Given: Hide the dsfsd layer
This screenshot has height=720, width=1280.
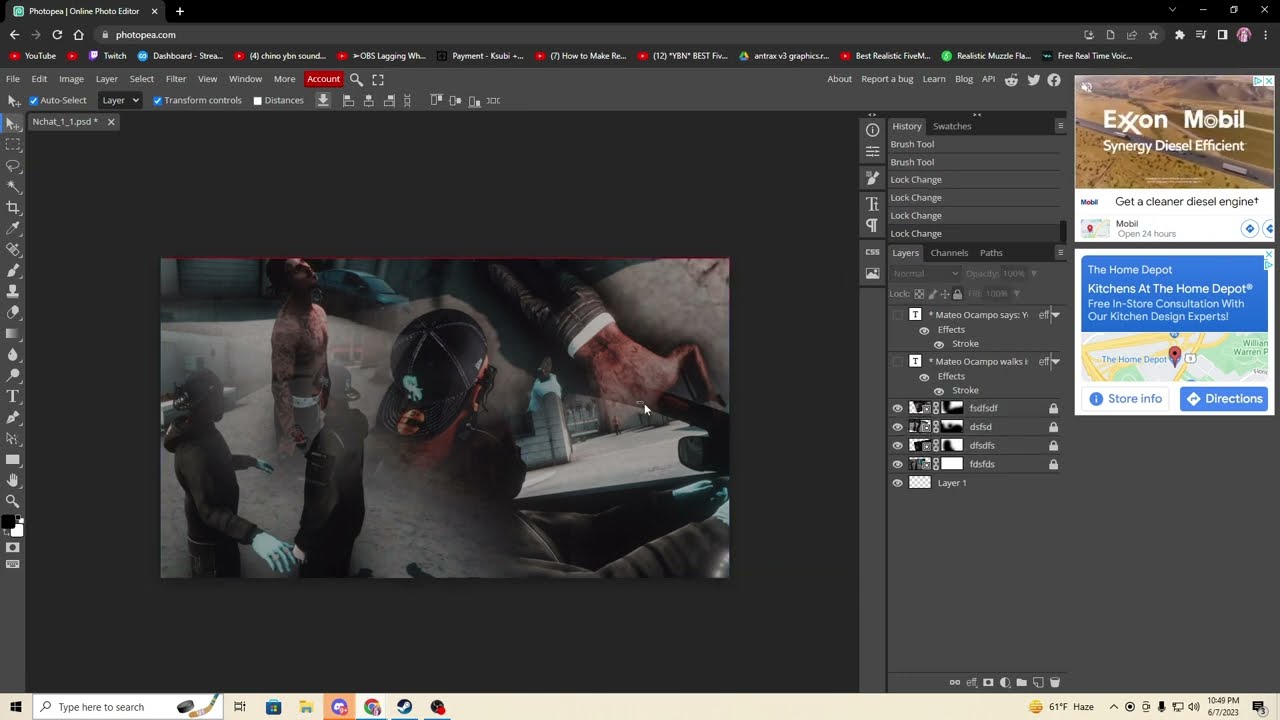Looking at the screenshot, I should pos(897,427).
